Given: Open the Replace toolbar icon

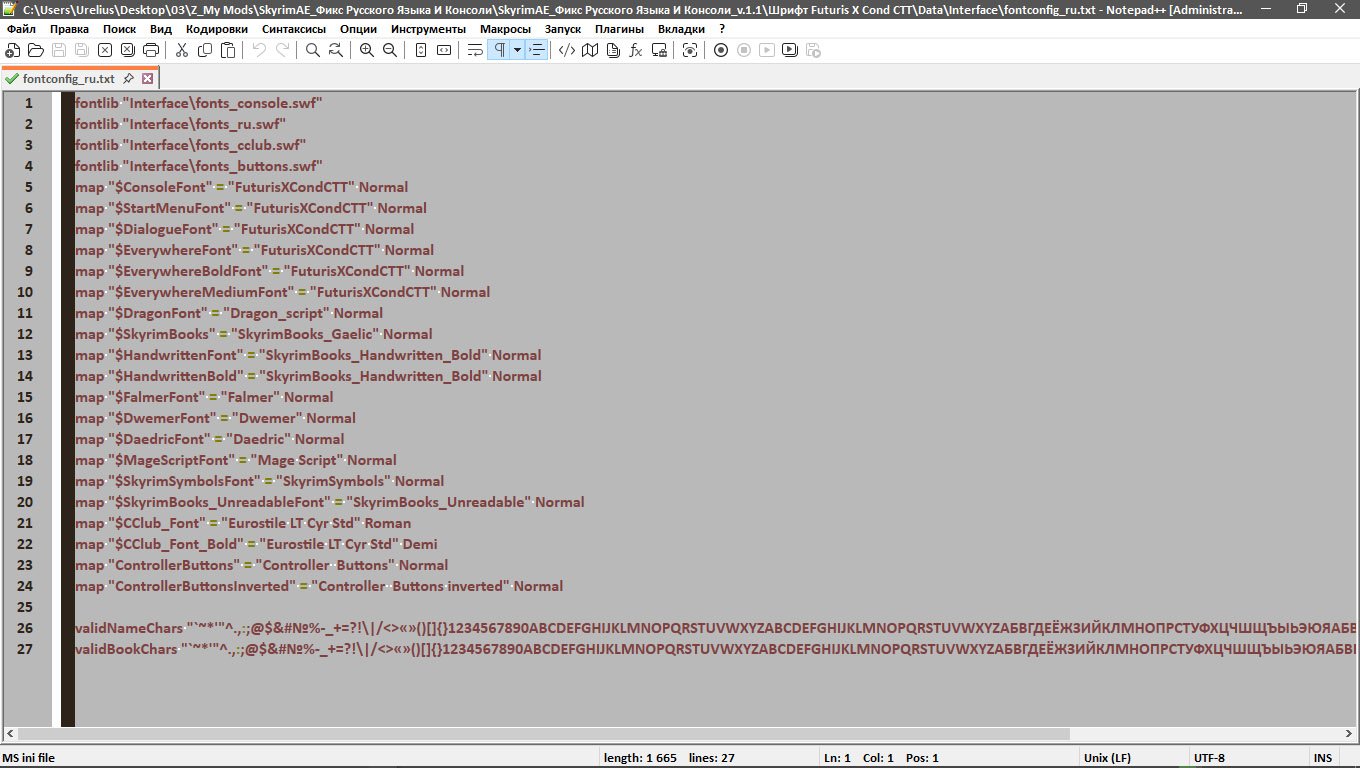Looking at the screenshot, I should coord(336,50).
